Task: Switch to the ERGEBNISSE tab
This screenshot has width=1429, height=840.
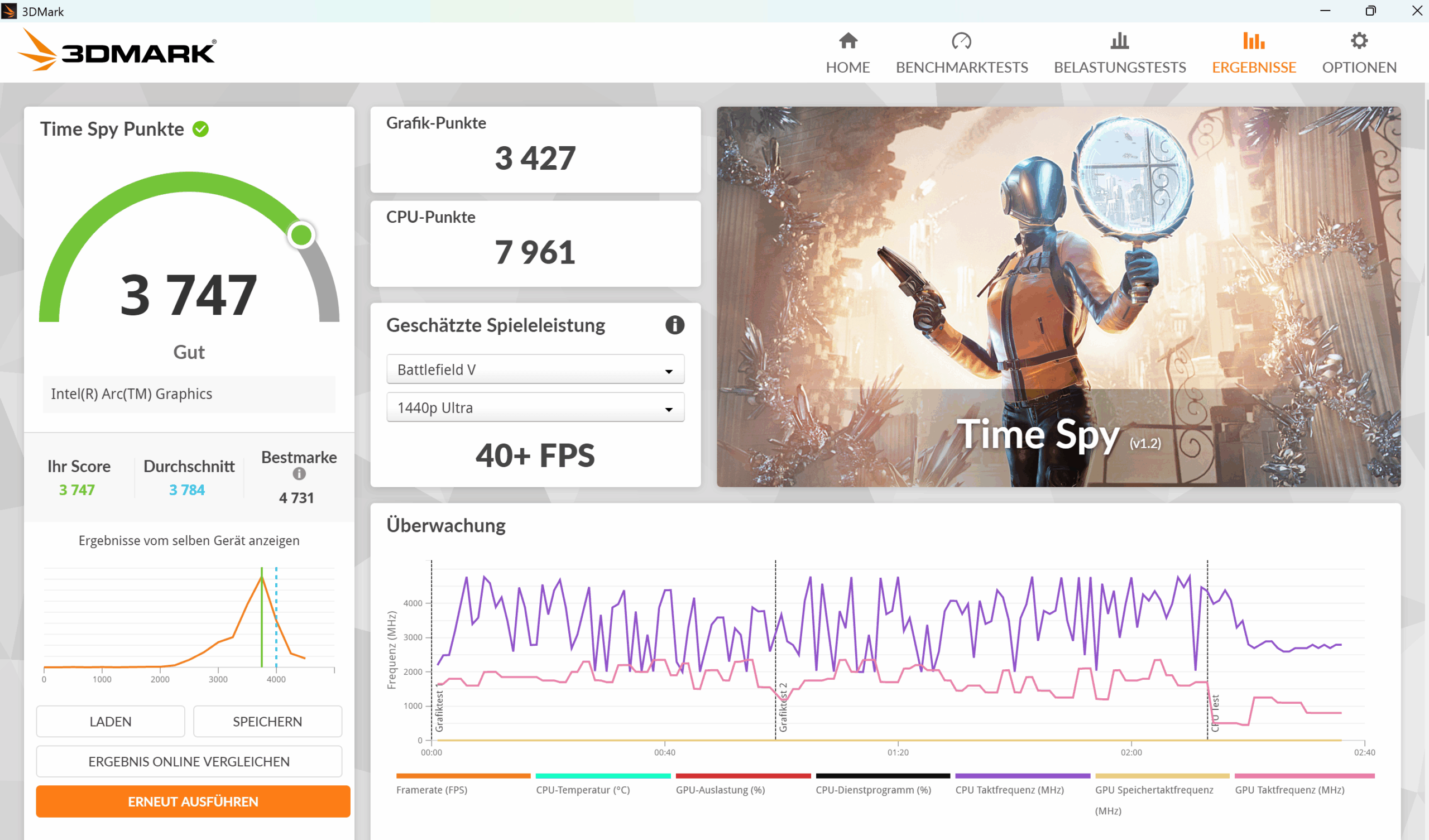Action: [x=1253, y=67]
